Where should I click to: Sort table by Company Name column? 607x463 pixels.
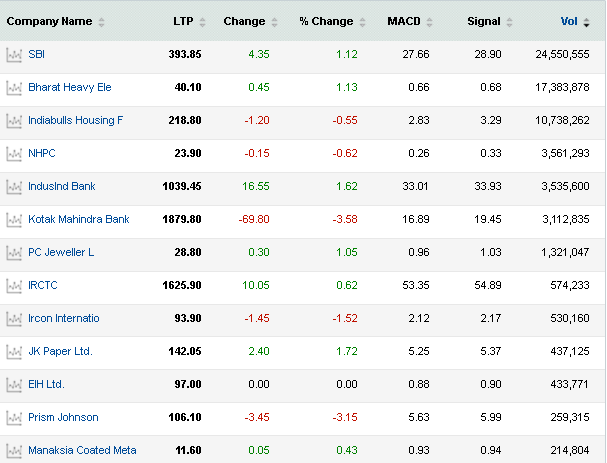[x=49, y=21]
